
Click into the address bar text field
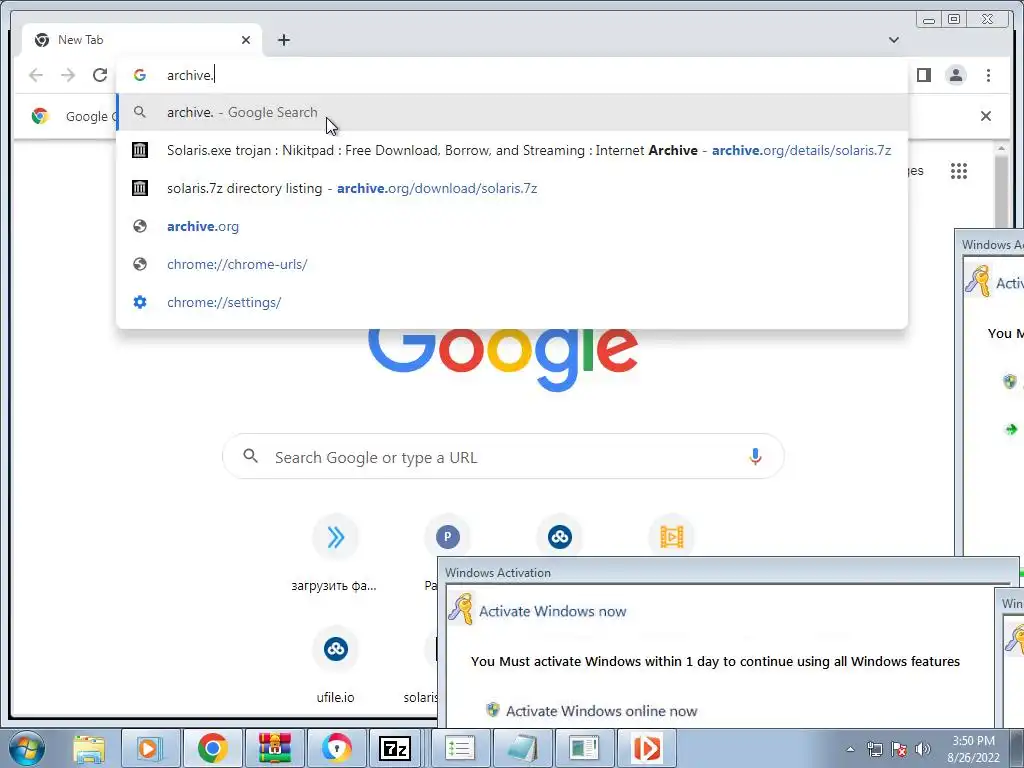512,75
